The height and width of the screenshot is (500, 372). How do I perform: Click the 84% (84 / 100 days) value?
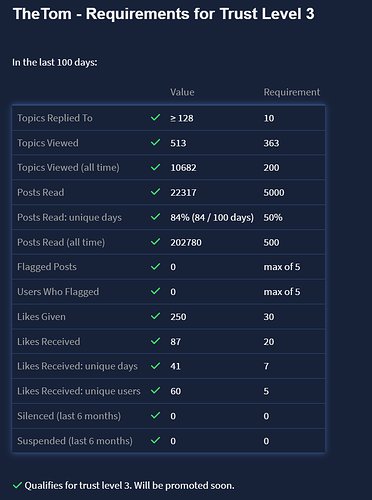[x=212, y=217]
